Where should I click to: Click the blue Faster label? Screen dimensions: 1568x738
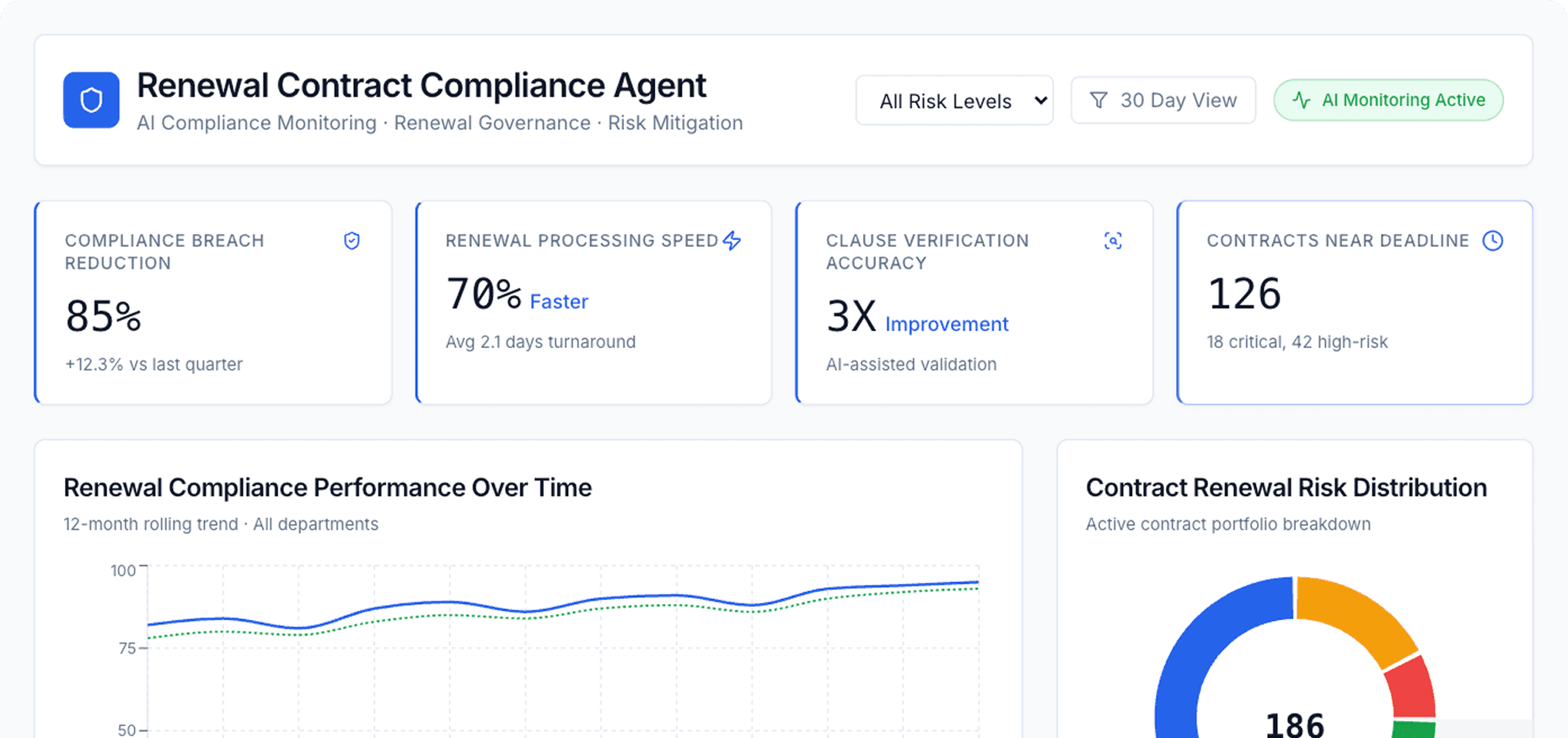[559, 302]
